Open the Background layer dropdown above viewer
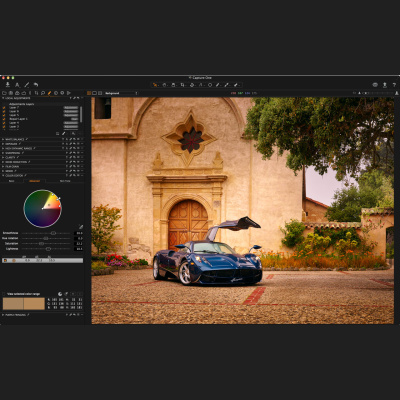Screen dimensions: 400x400 coord(120,93)
